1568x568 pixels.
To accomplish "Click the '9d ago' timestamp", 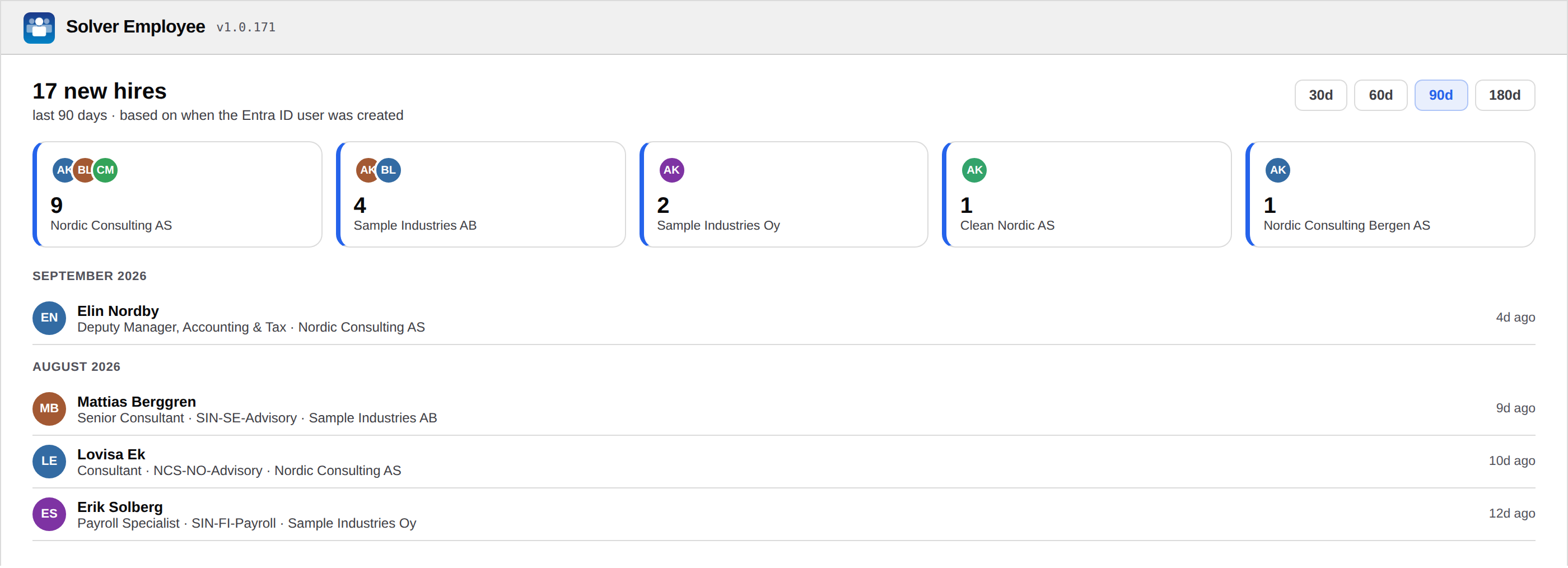I will pos(1515,408).
